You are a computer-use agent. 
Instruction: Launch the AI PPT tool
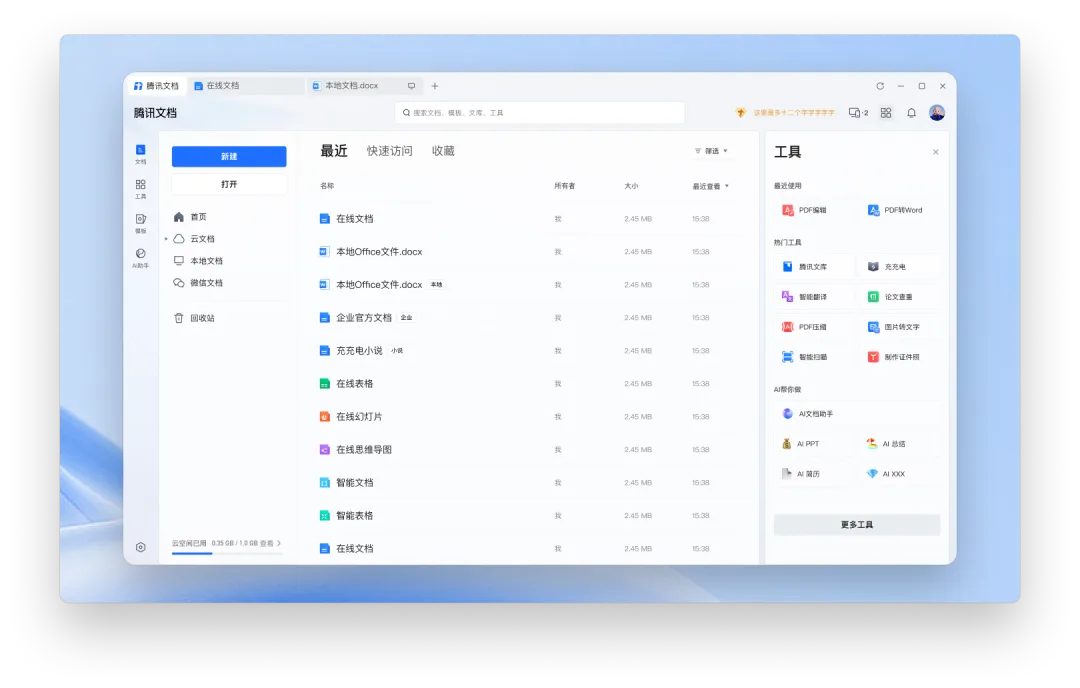point(813,444)
